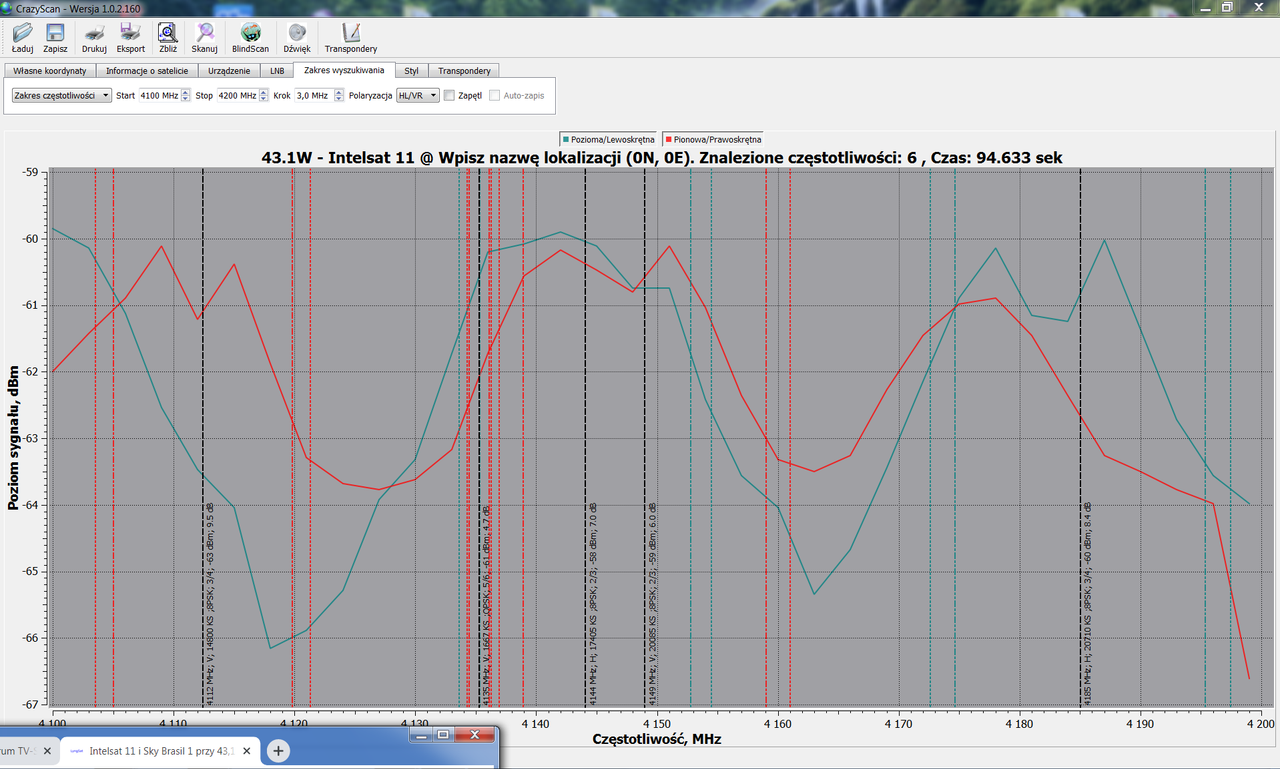Decrease Krok step with down arrow
1280x769 pixels.
click(339, 99)
